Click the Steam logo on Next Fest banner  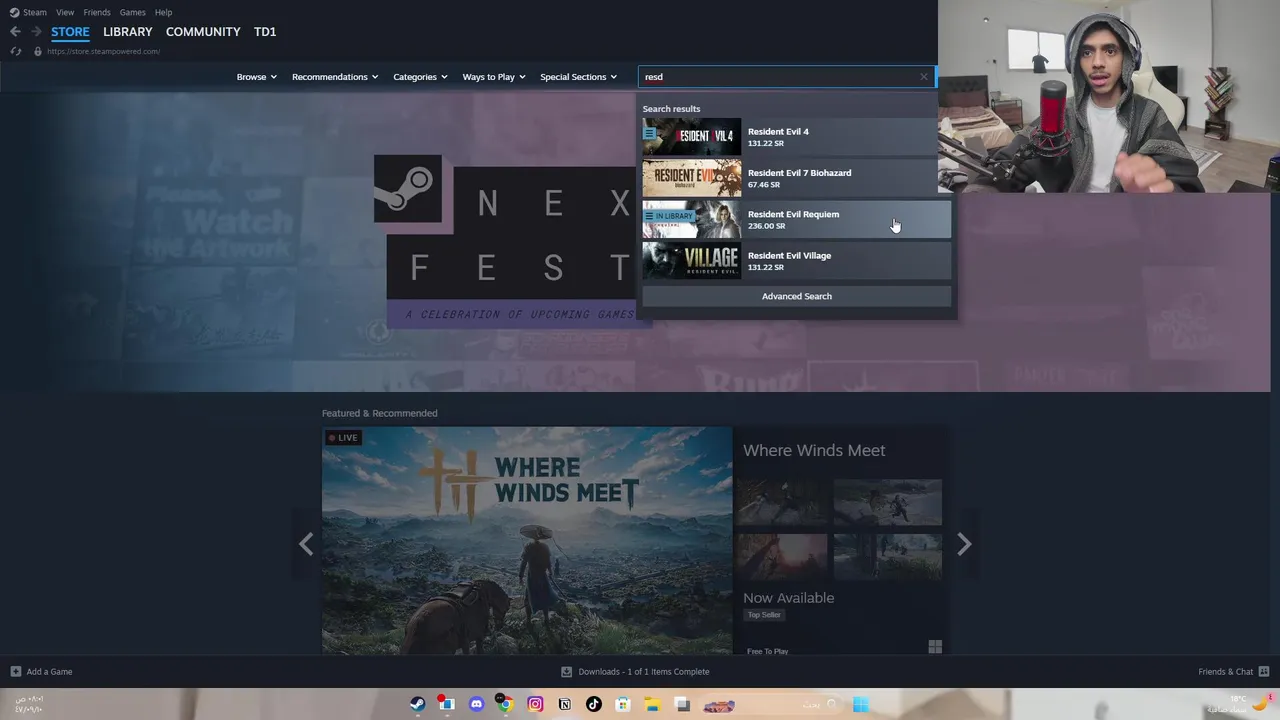coord(408,188)
